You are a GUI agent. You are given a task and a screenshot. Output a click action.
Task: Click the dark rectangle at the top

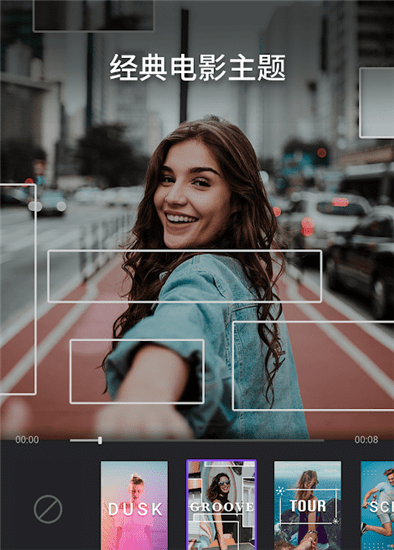(x=93, y=15)
